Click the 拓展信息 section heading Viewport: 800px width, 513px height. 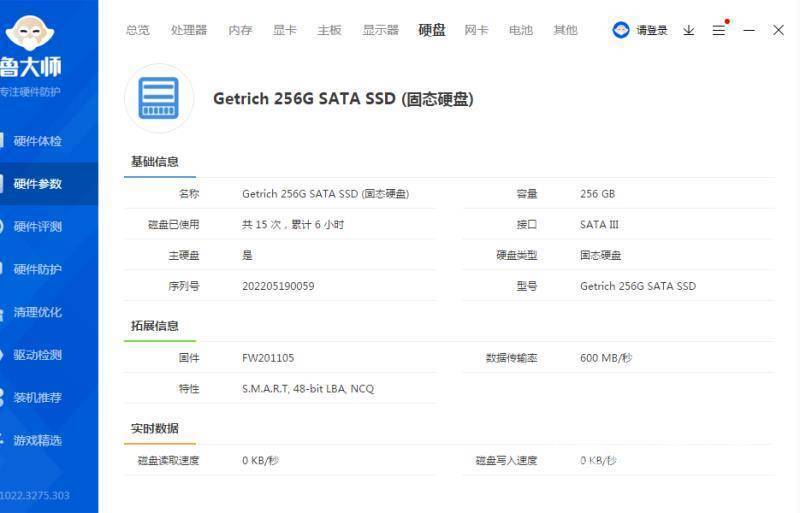(155, 326)
